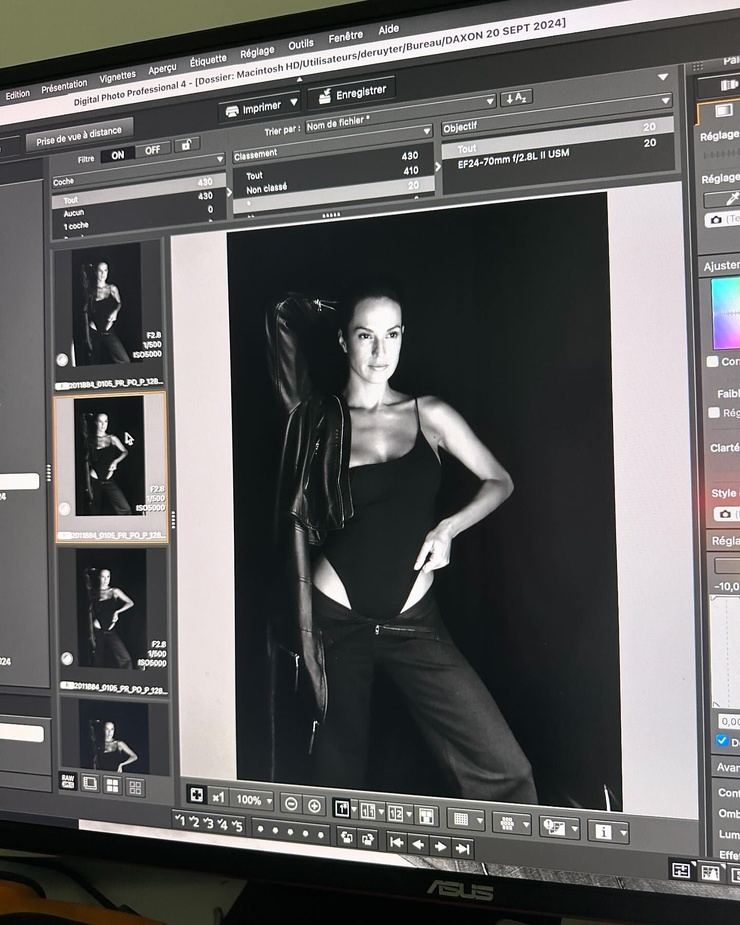Click the zoom in plus icon

pyautogui.click(x=314, y=805)
